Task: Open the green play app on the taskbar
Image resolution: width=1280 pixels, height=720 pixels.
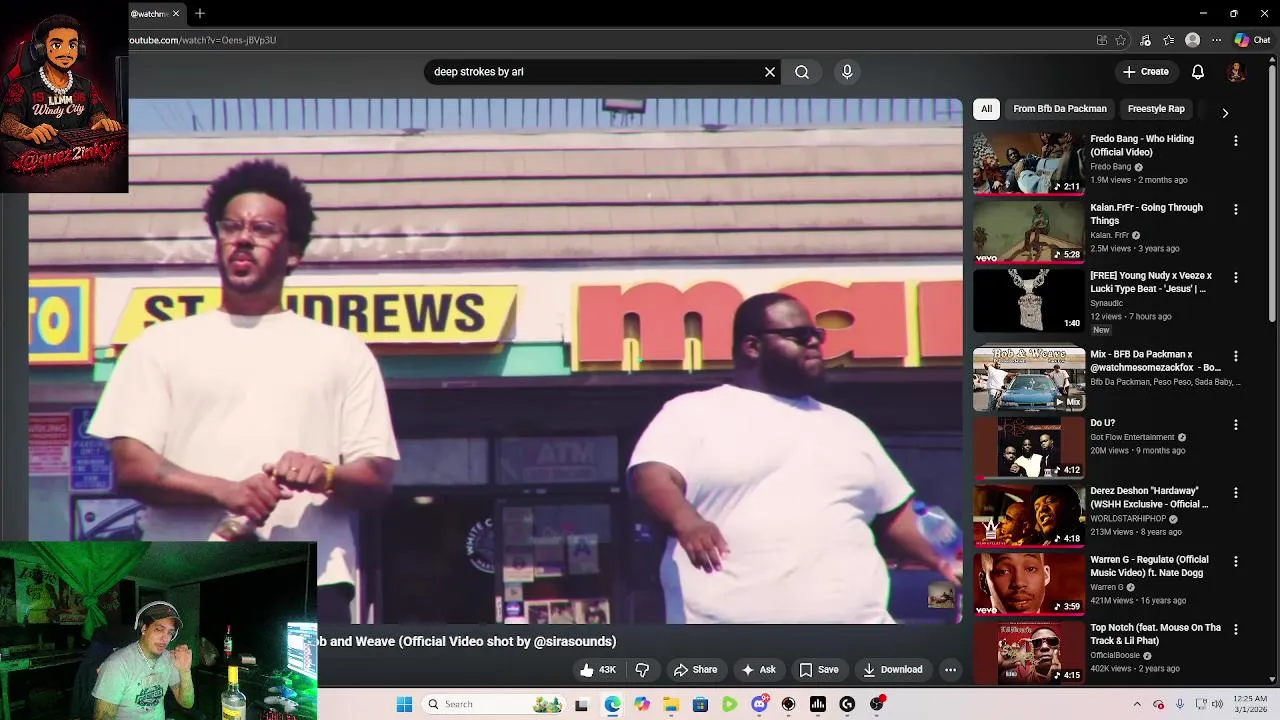Action: [x=730, y=704]
